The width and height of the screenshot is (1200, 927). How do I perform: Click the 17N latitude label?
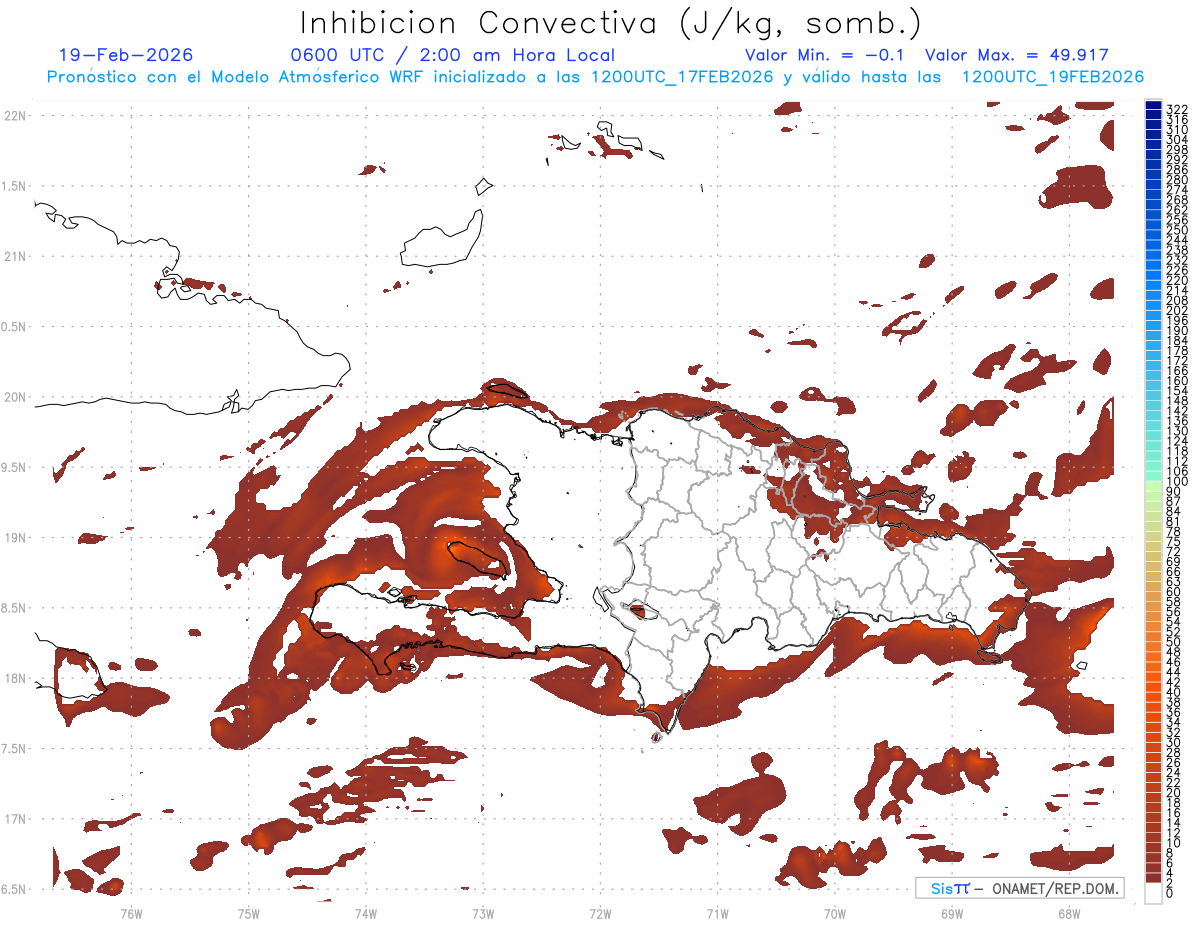click(x=14, y=819)
